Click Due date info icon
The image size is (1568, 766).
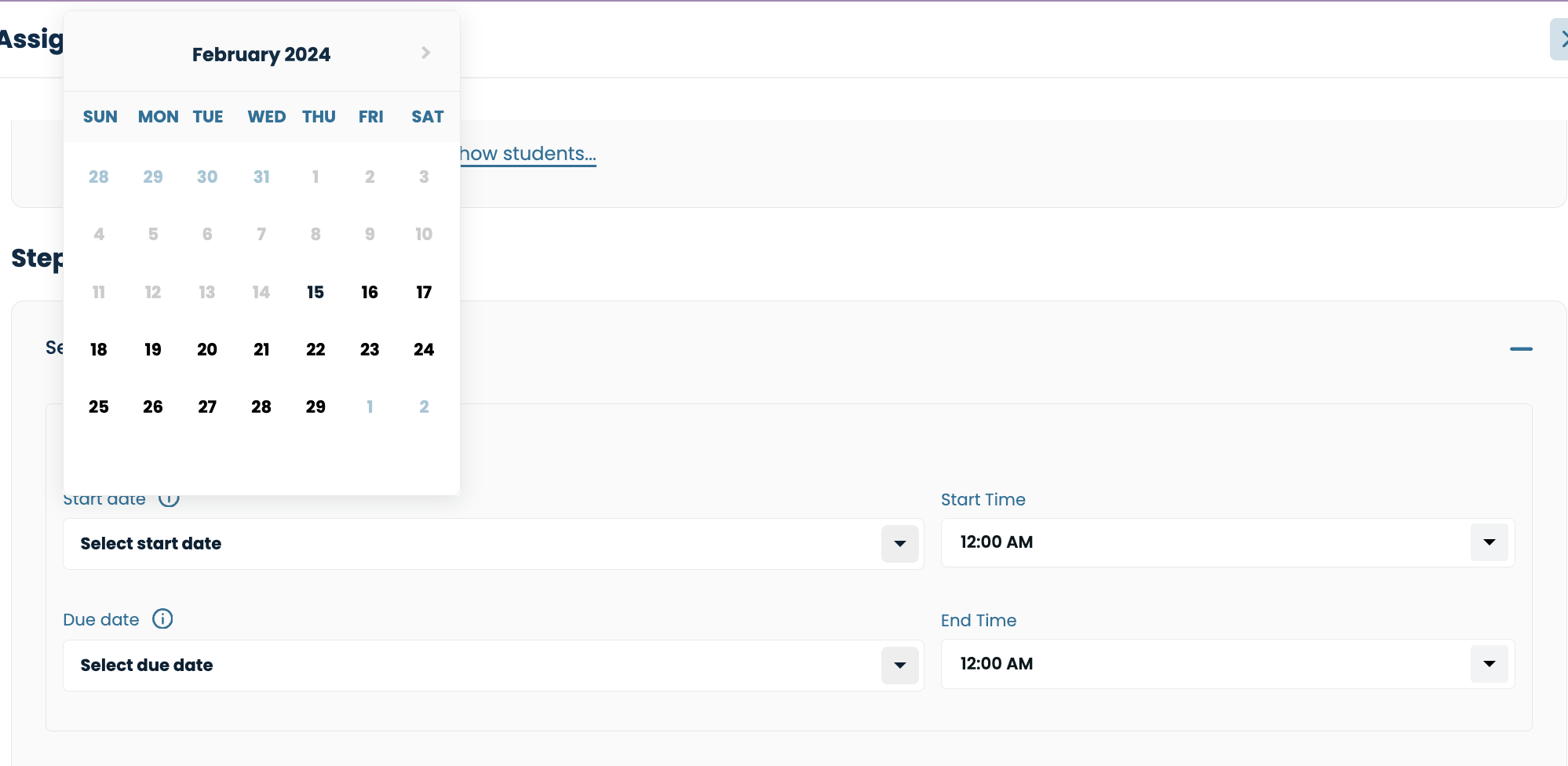[x=162, y=619]
